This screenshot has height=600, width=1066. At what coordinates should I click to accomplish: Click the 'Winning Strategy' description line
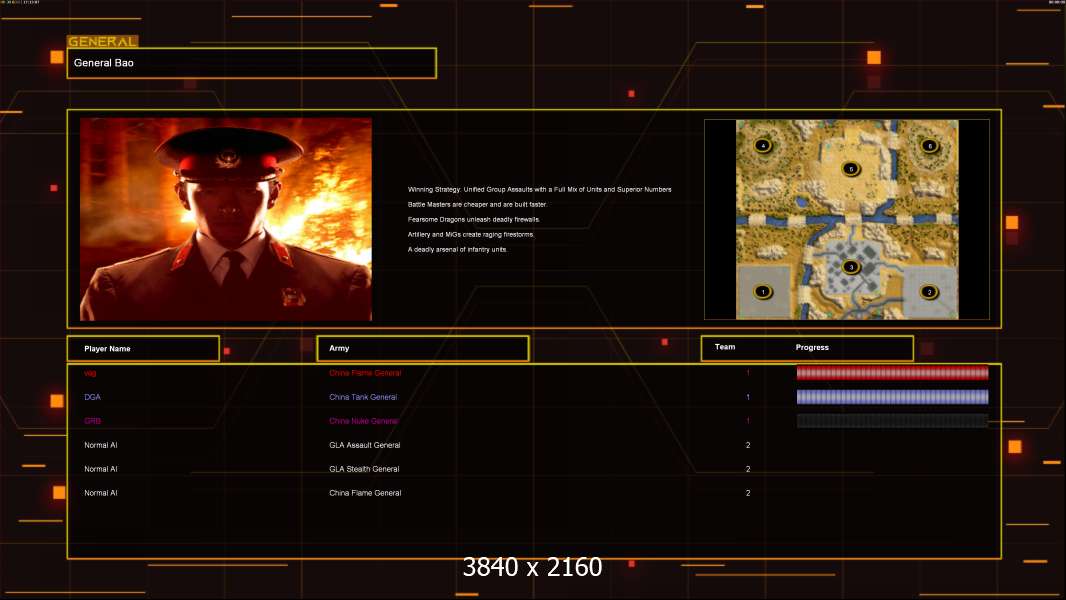[x=539, y=190]
